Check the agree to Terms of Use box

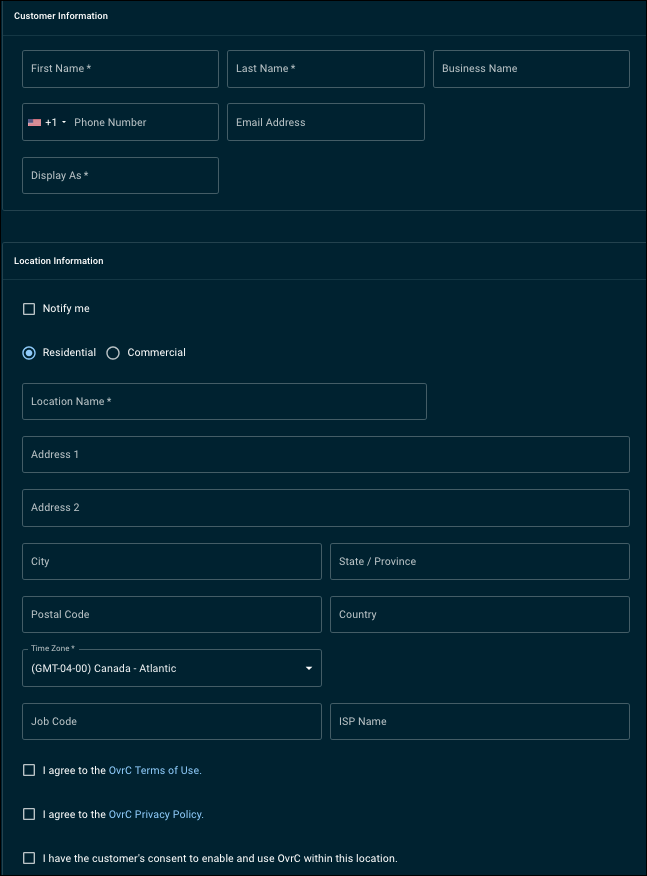pos(29,770)
